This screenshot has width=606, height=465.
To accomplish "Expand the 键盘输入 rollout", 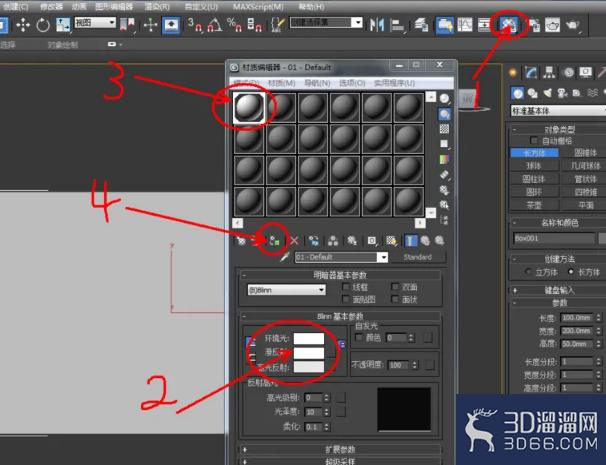I will [x=558, y=290].
